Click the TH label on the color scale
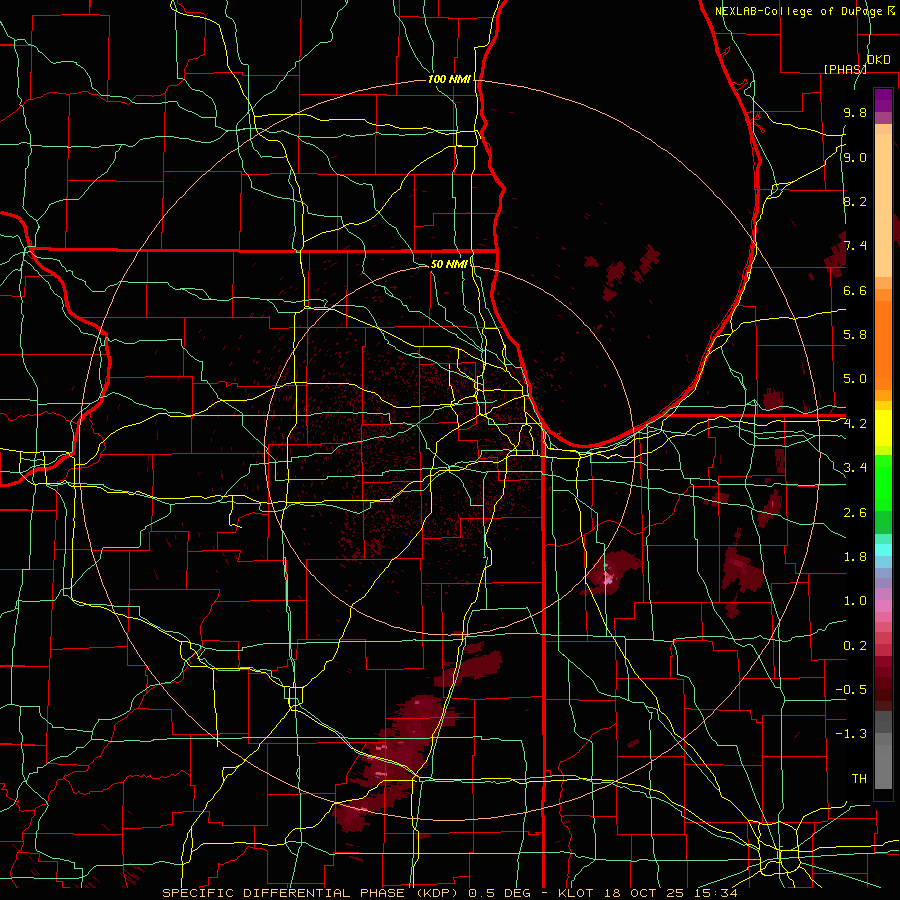The image size is (900, 900). click(x=859, y=779)
